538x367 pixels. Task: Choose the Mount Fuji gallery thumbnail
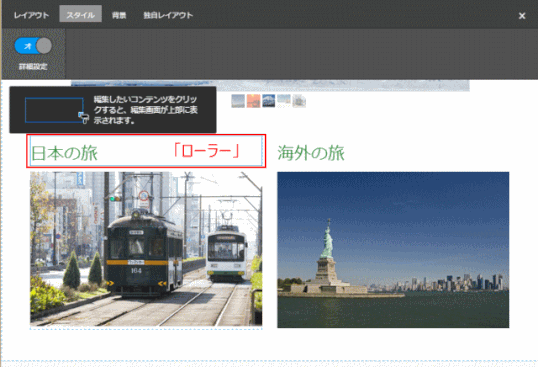(x=269, y=101)
